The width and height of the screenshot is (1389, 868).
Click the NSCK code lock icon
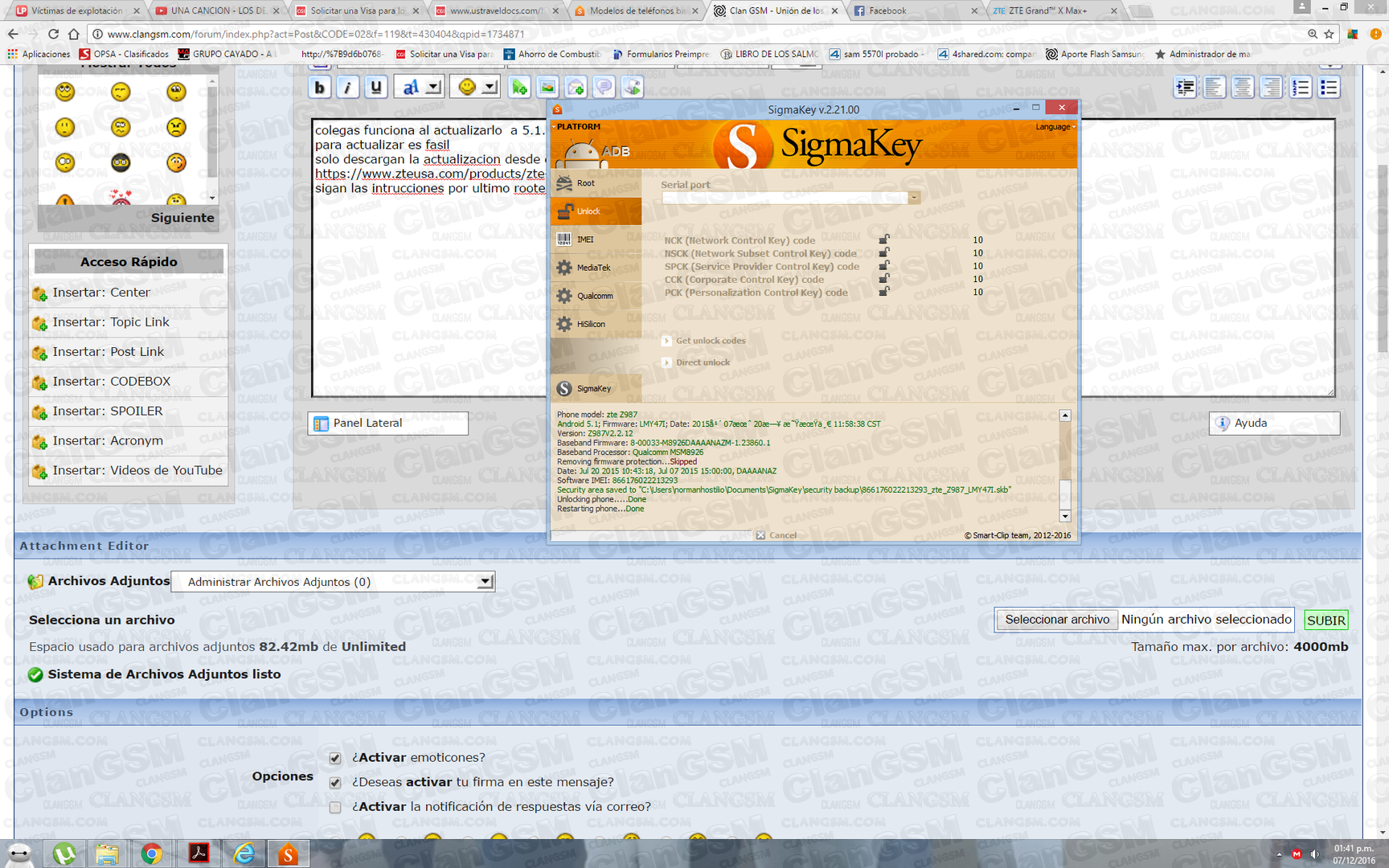tap(884, 252)
